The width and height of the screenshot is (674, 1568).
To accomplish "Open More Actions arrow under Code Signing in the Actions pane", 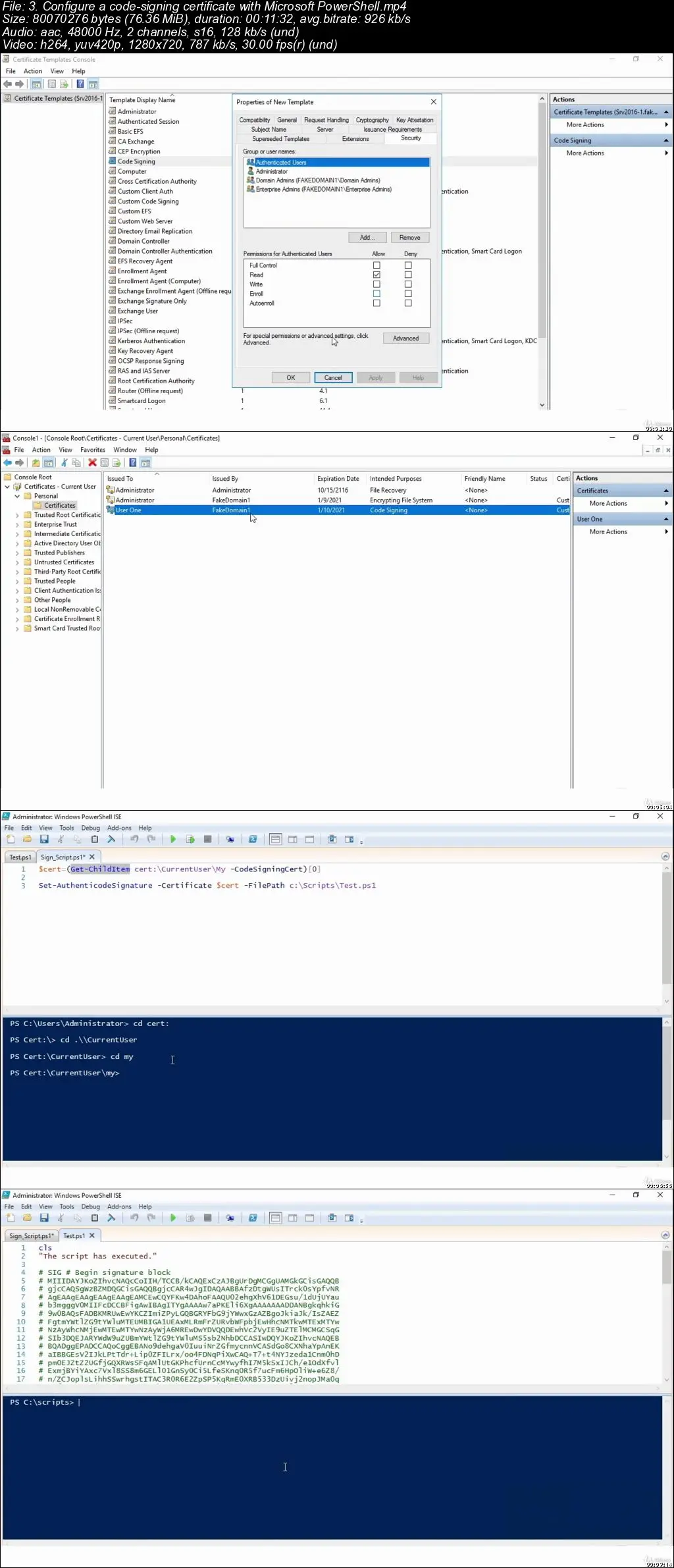I will (x=666, y=153).
